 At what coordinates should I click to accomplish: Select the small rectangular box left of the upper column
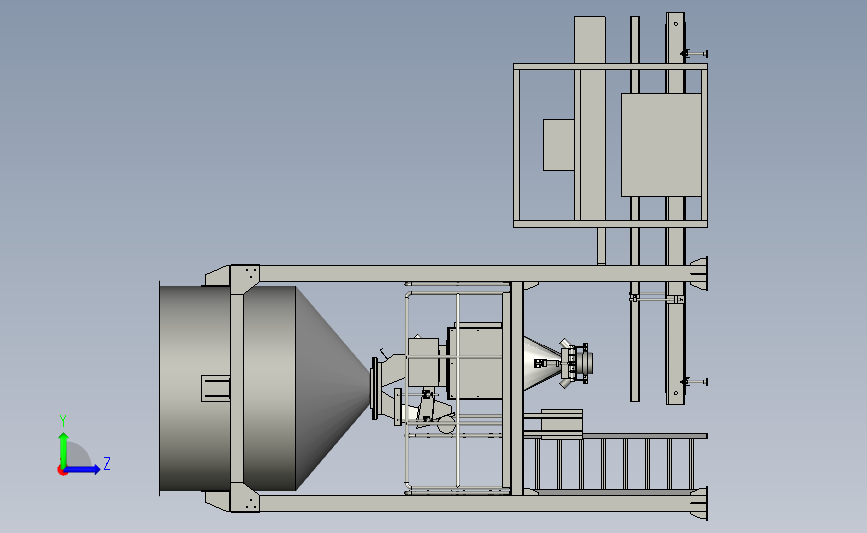558,145
